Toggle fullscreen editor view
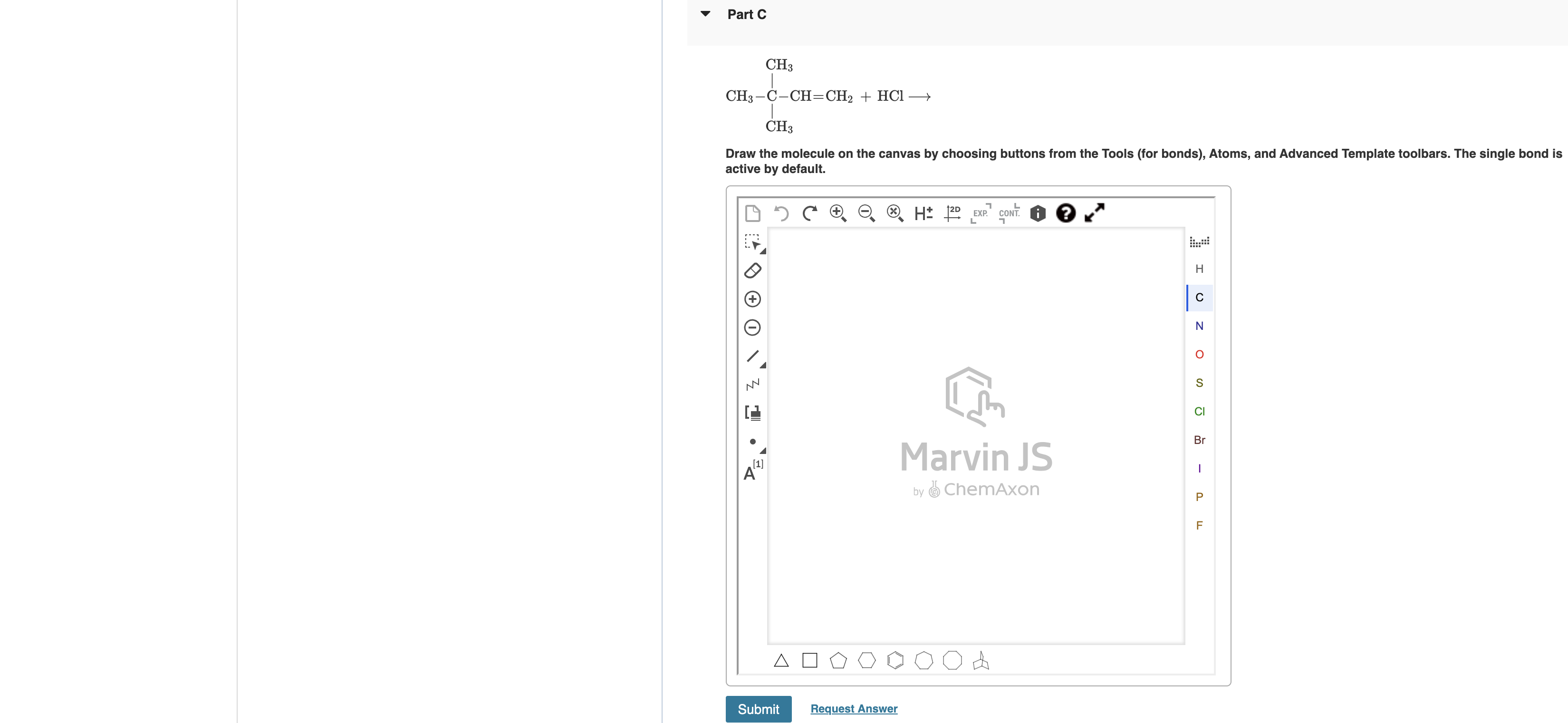 coord(1094,213)
